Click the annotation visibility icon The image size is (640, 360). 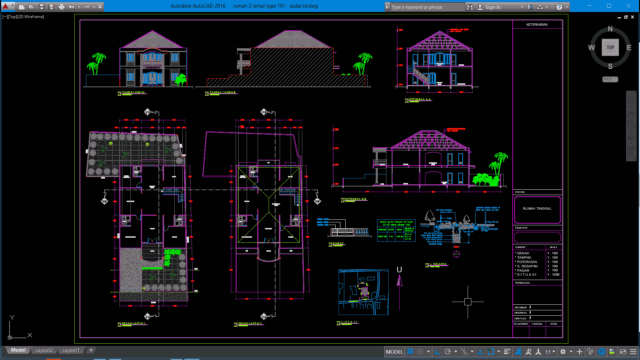tap(518, 352)
